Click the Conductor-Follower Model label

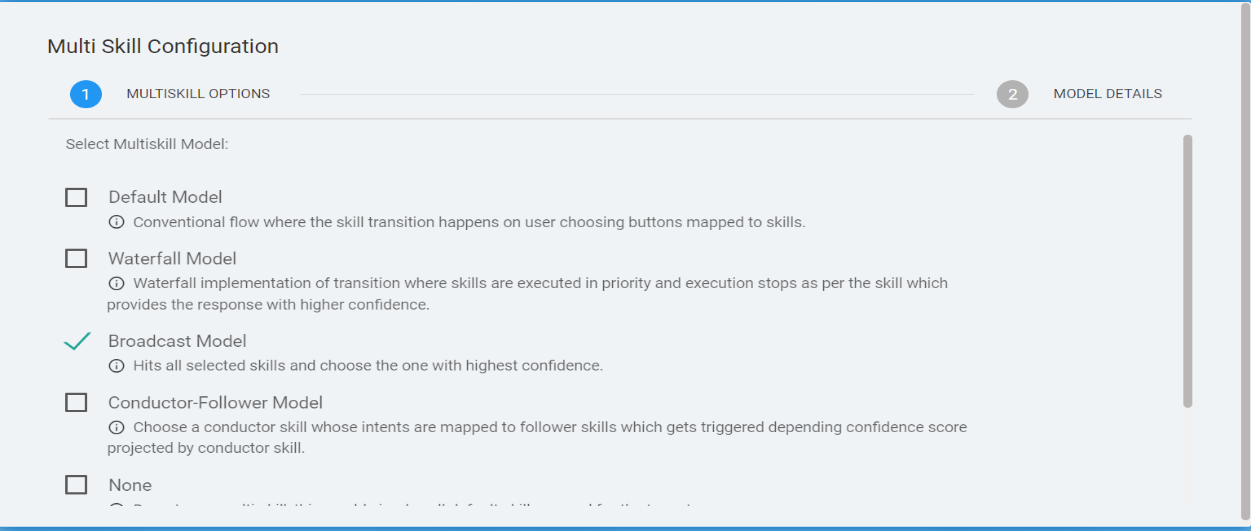[x=215, y=403]
